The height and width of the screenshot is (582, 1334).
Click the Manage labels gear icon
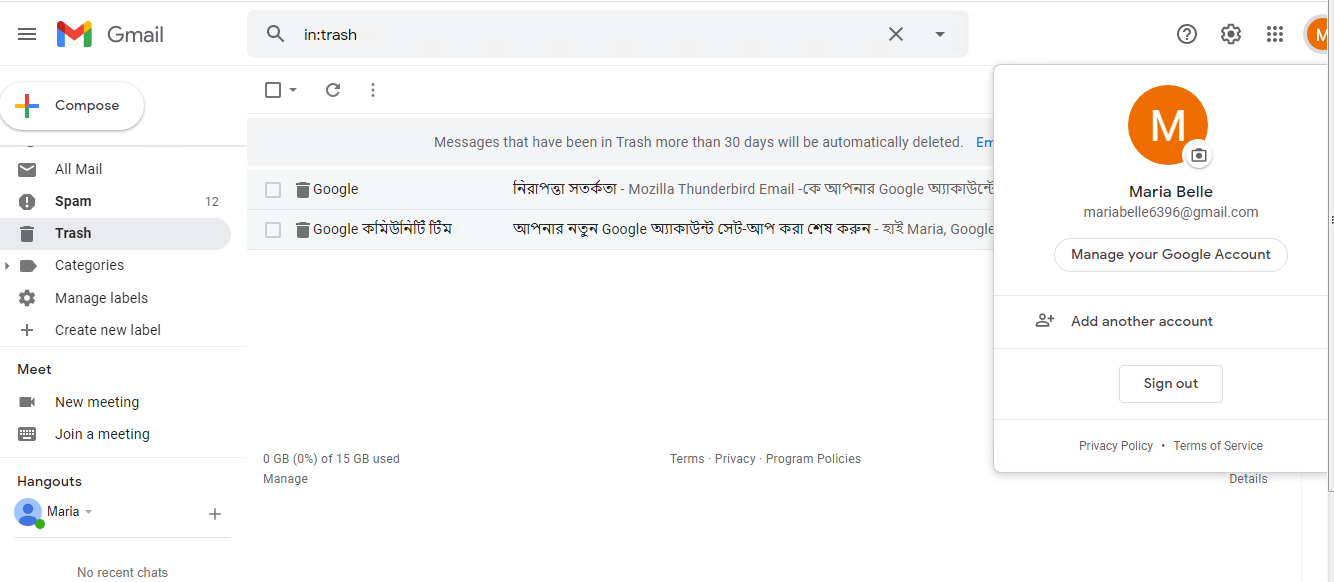(x=27, y=298)
